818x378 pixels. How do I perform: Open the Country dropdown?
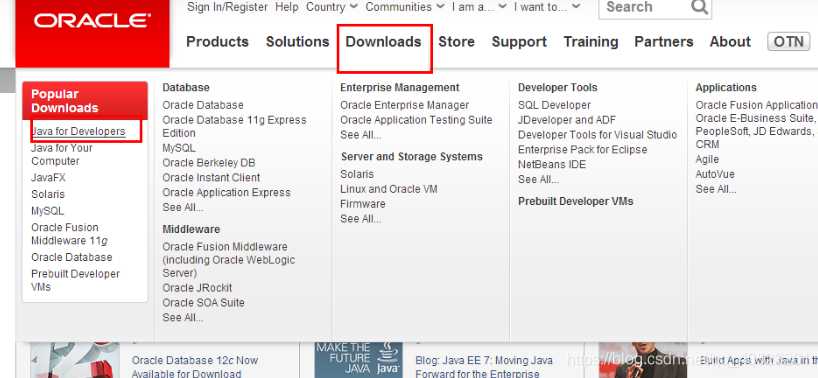pyautogui.click(x=332, y=7)
